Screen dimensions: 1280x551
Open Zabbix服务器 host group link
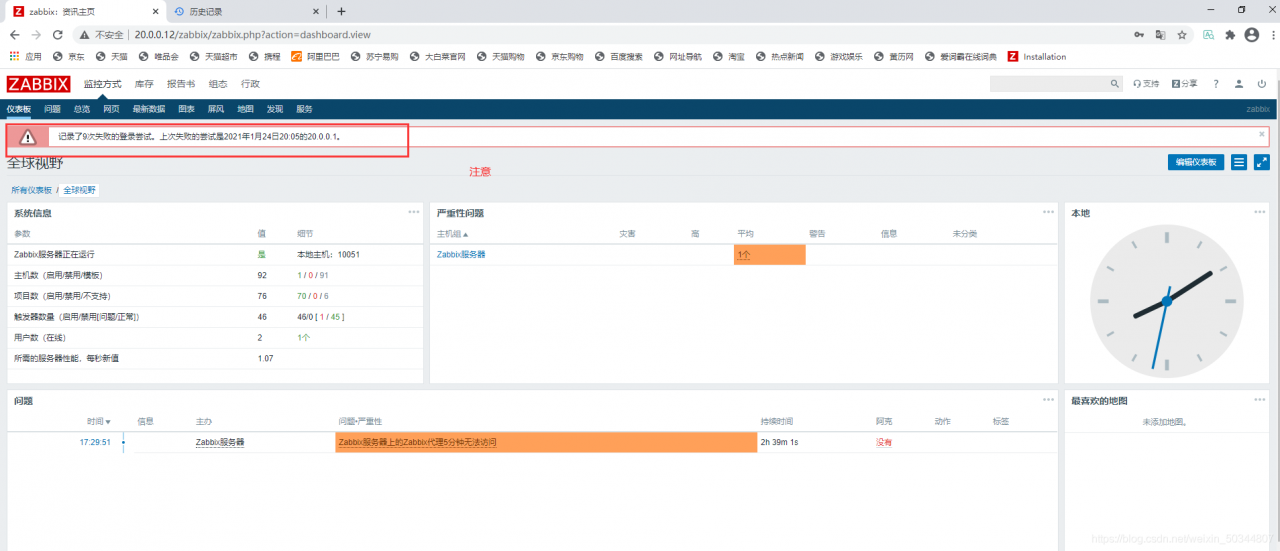tap(461, 254)
